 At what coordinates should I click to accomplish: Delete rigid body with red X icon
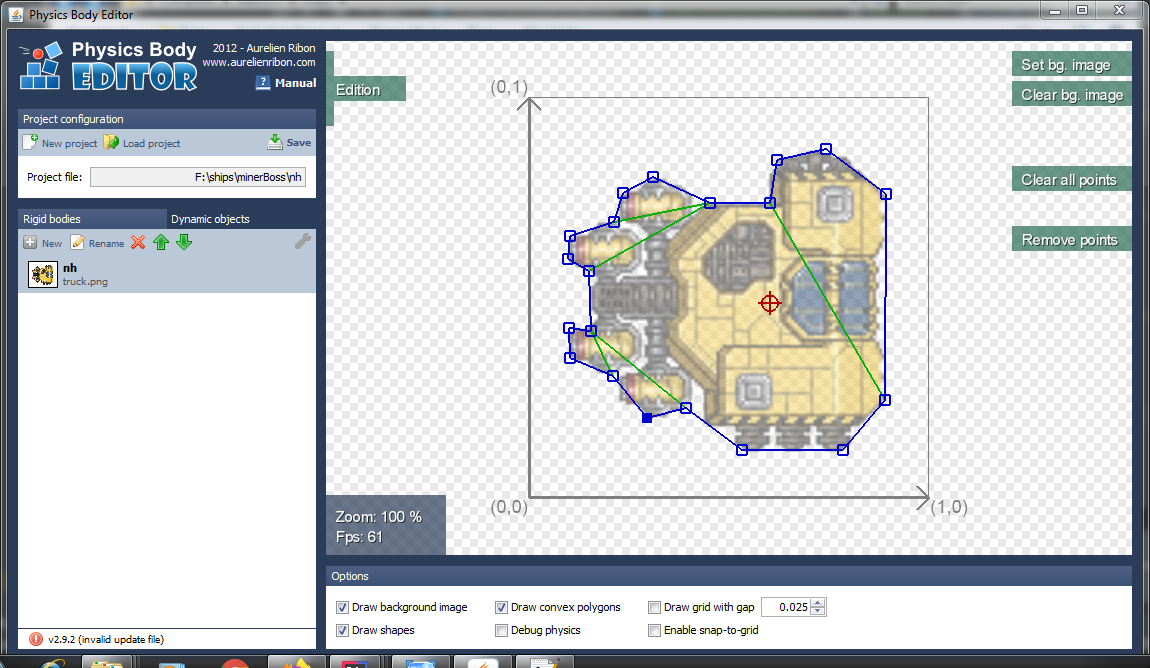coord(138,242)
